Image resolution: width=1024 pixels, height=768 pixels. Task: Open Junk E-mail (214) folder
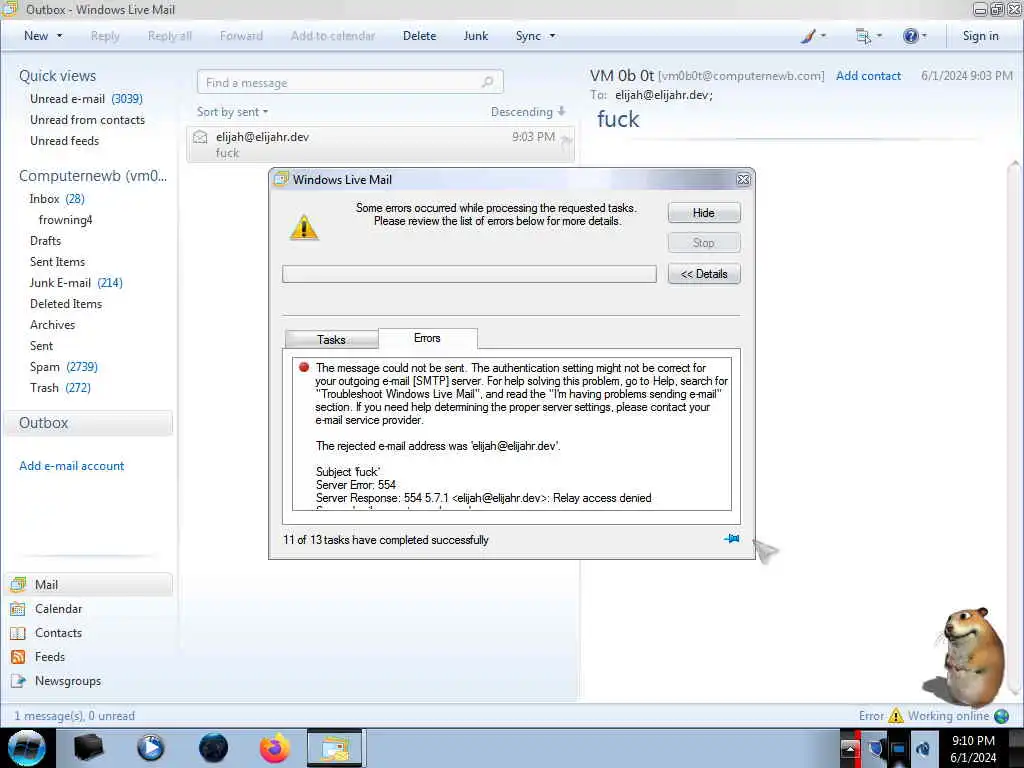pos(76,283)
